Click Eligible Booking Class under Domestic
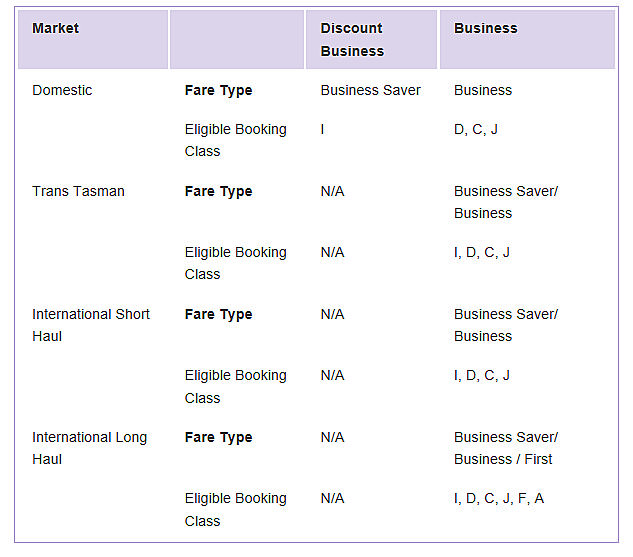 pos(236,140)
